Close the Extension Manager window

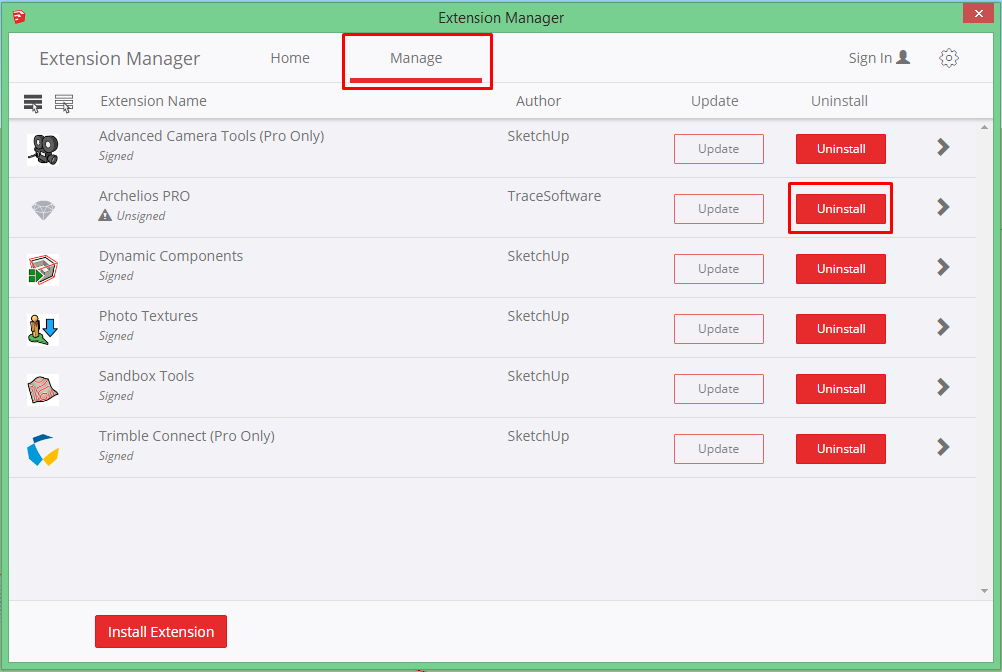click(978, 13)
